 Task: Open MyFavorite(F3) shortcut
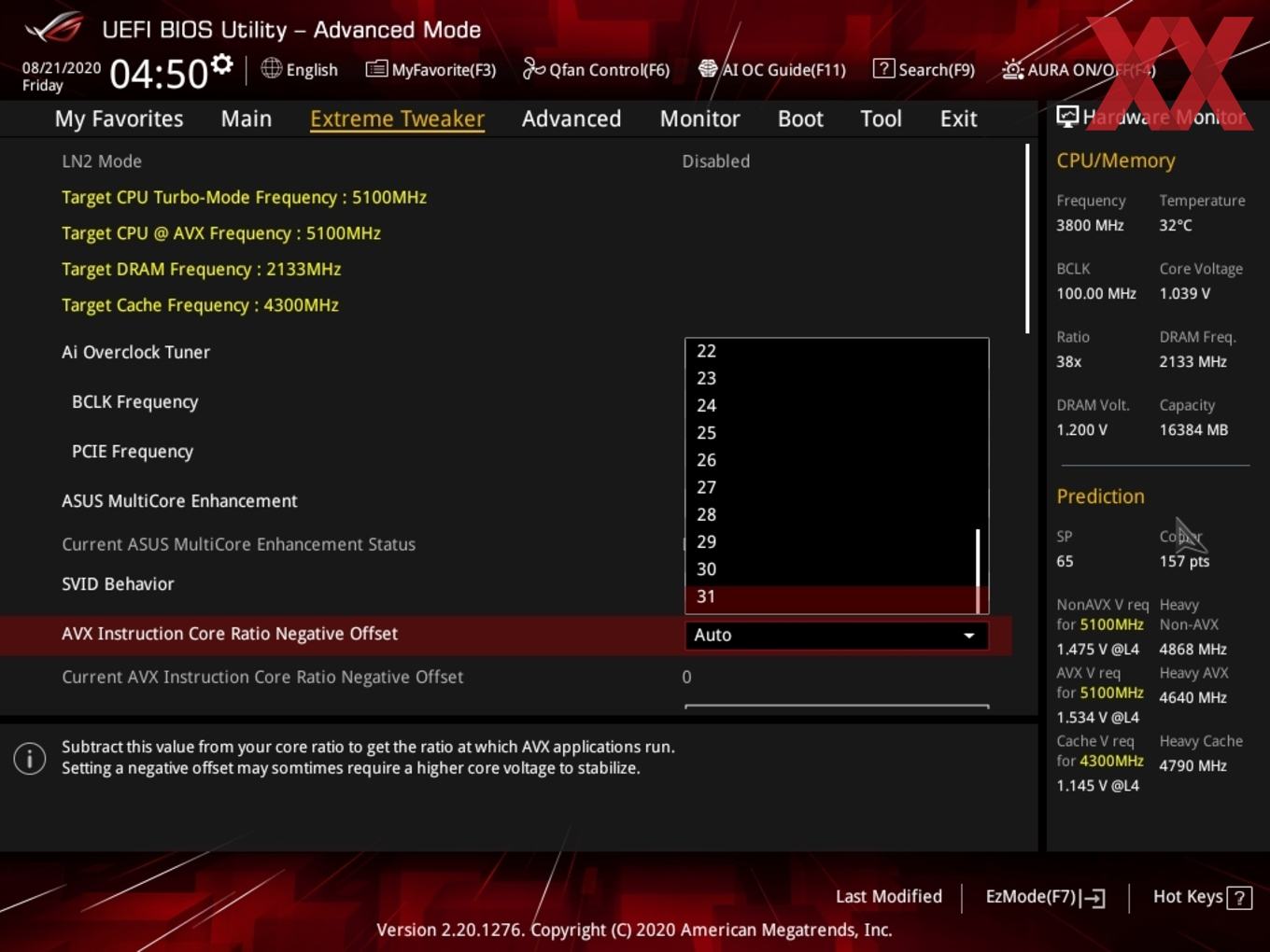pyautogui.click(x=431, y=69)
